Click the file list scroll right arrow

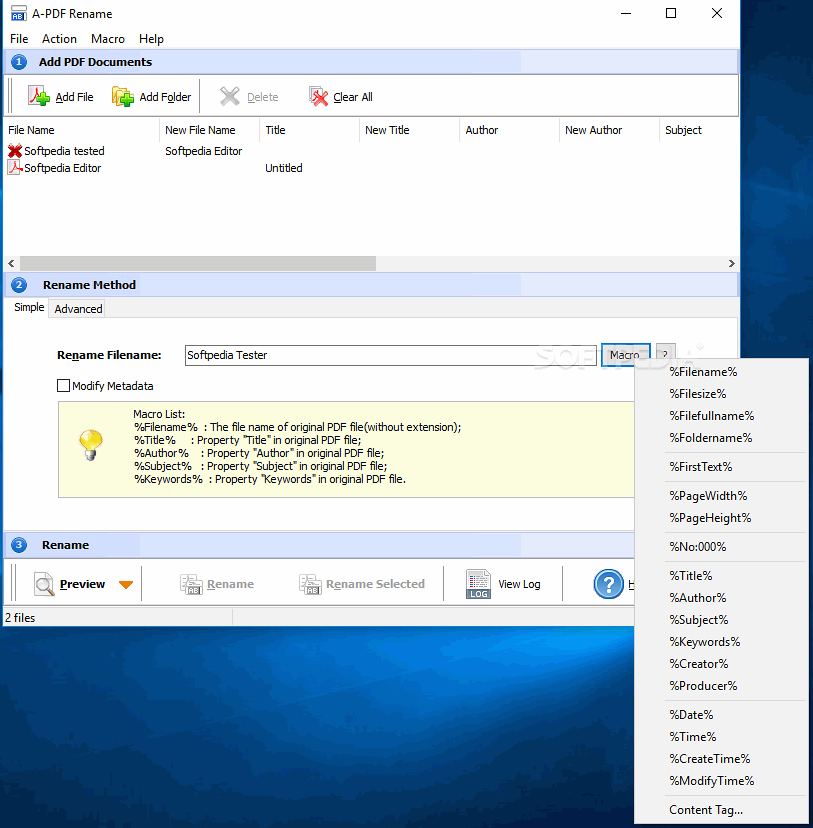tap(732, 263)
